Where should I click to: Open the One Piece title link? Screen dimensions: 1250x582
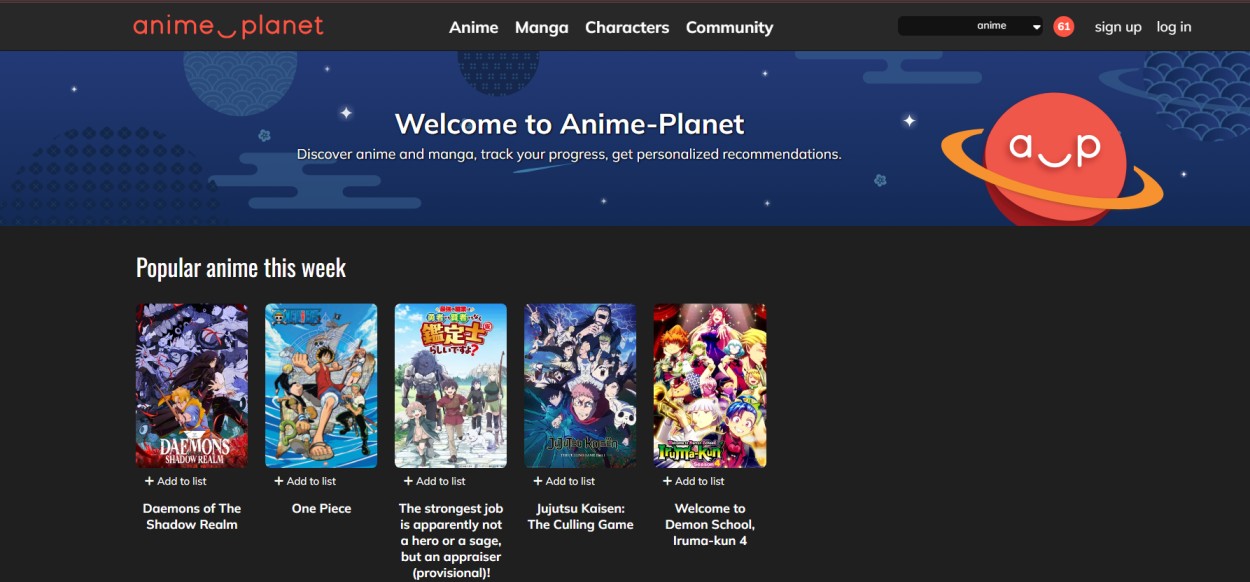pyautogui.click(x=321, y=508)
